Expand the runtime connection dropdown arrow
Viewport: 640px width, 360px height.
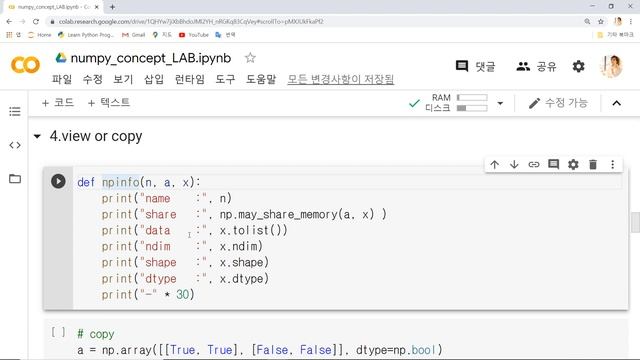tap(500, 103)
